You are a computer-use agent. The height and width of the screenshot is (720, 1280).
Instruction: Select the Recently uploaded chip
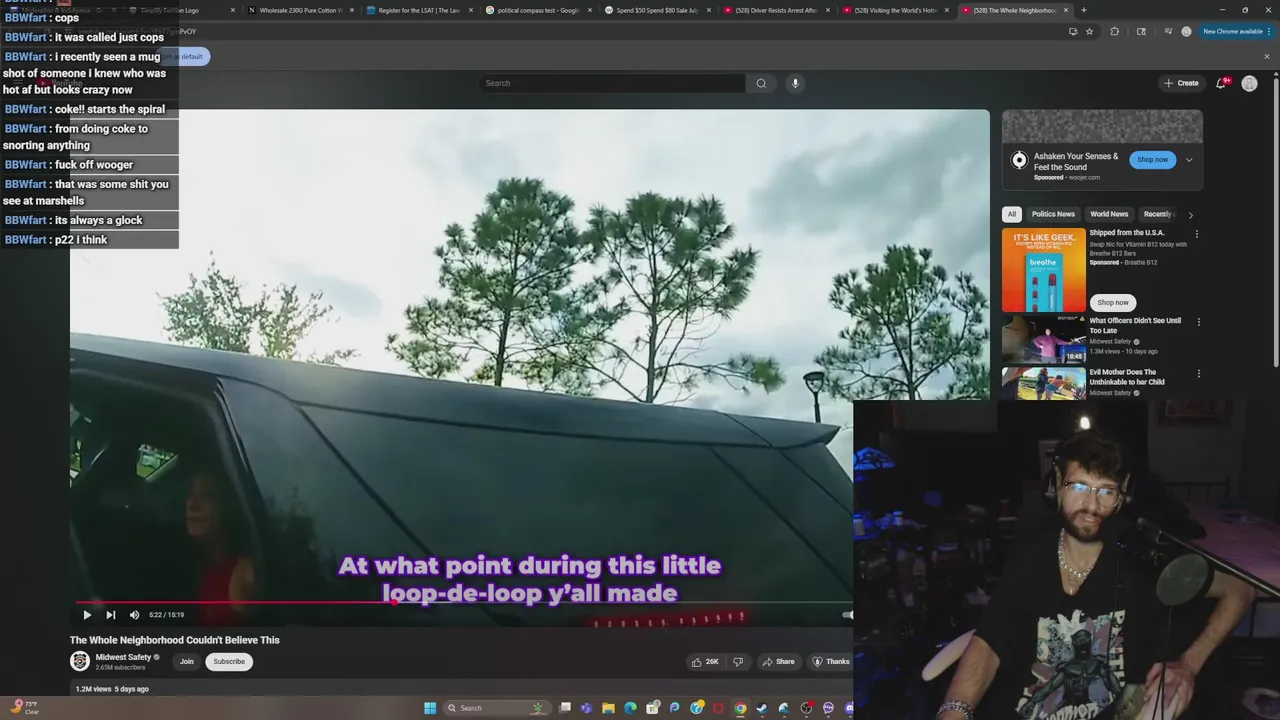tap(1158, 214)
